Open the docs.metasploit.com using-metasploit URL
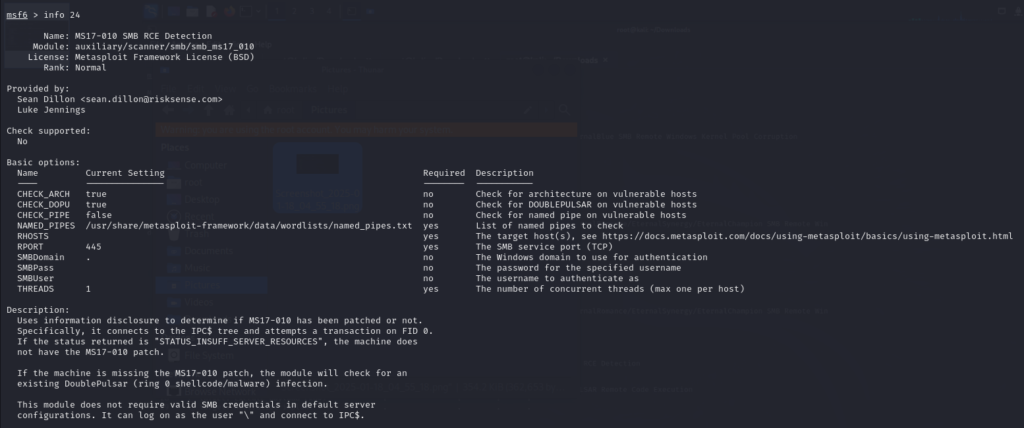1024x428 pixels. tap(807, 236)
